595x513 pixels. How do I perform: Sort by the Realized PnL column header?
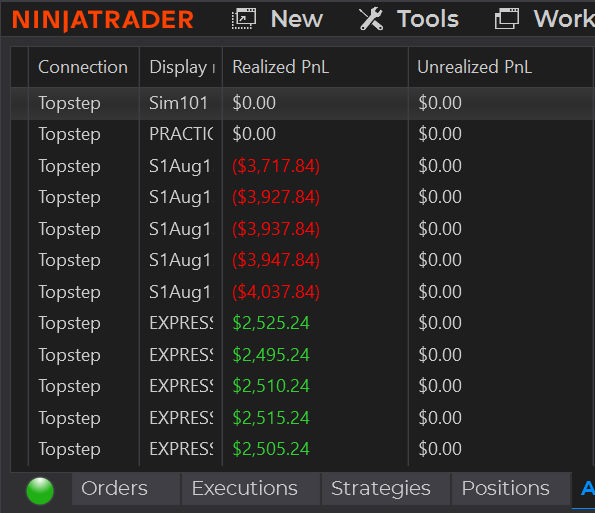pos(315,67)
